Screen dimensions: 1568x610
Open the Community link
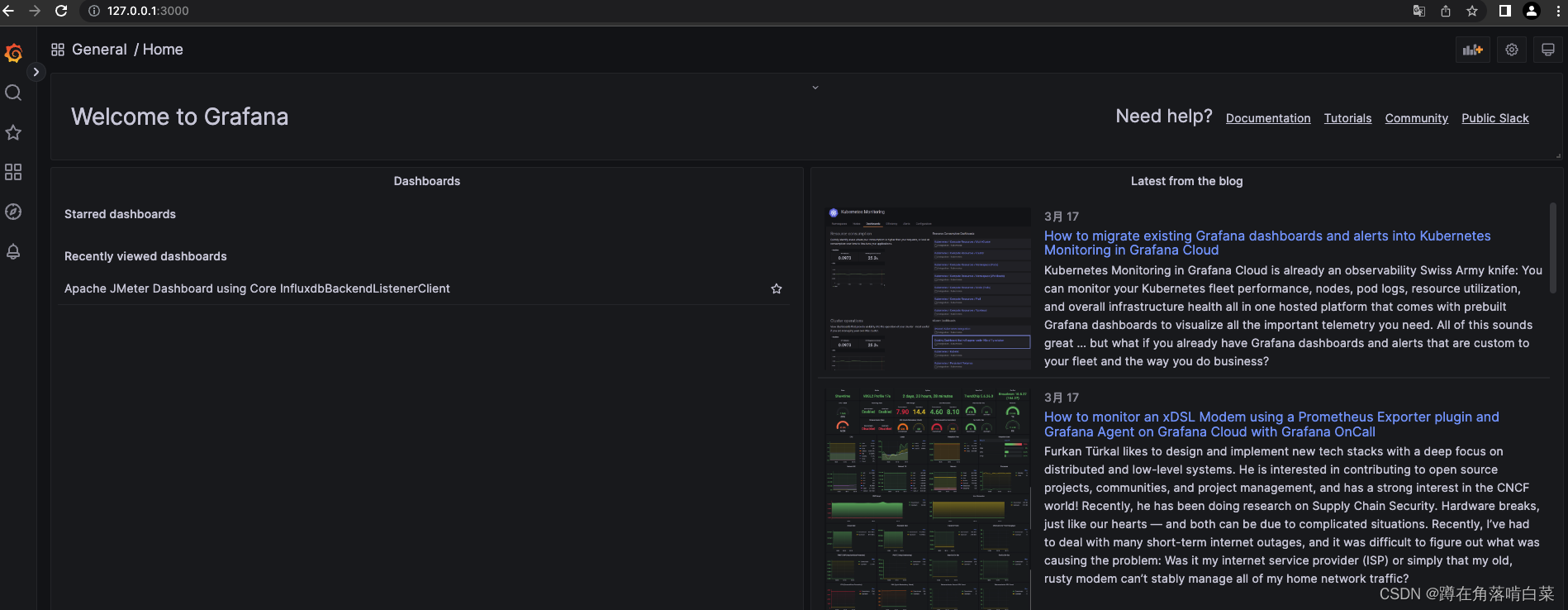[x=1417, y=118]
